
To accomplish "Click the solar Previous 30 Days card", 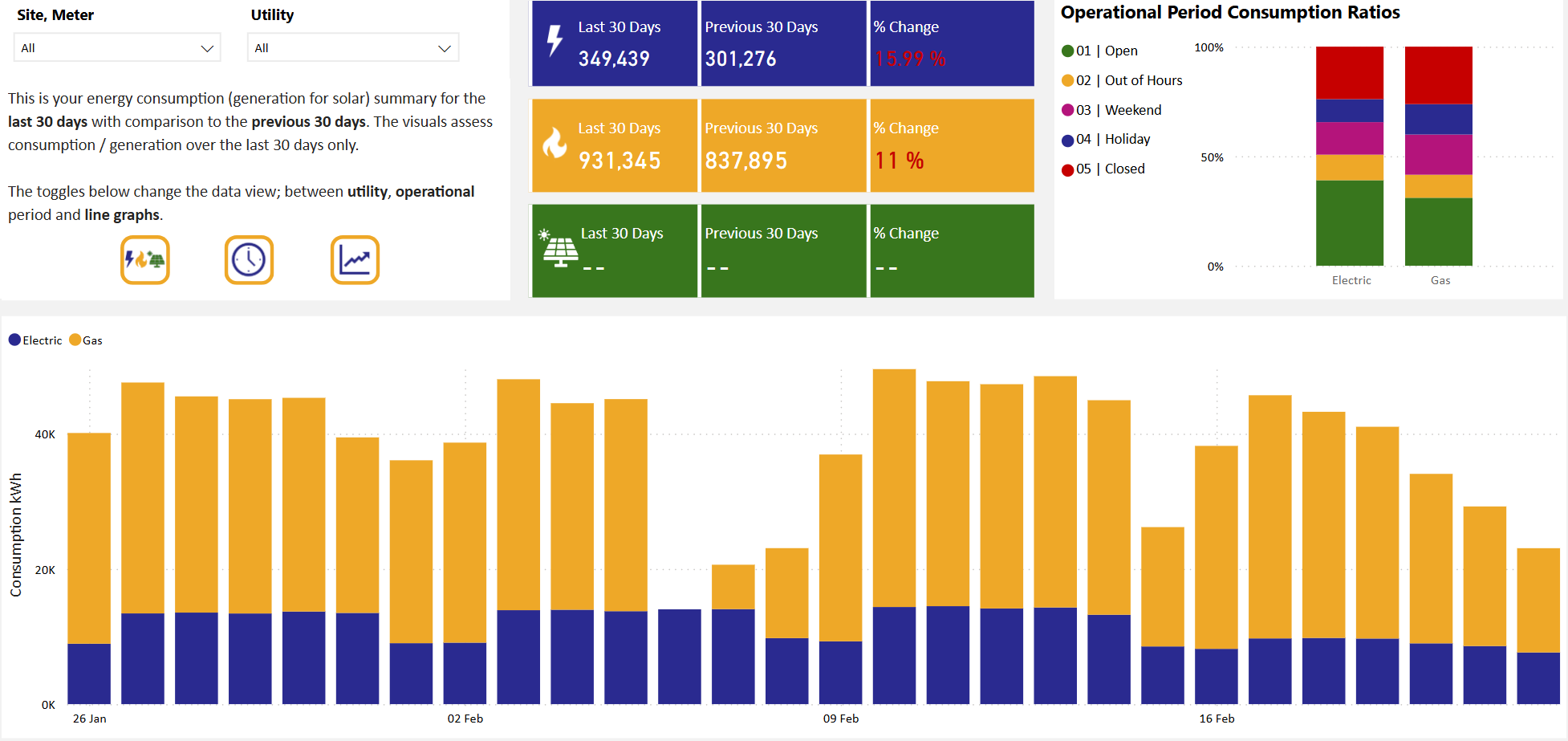I will point(783,251).
